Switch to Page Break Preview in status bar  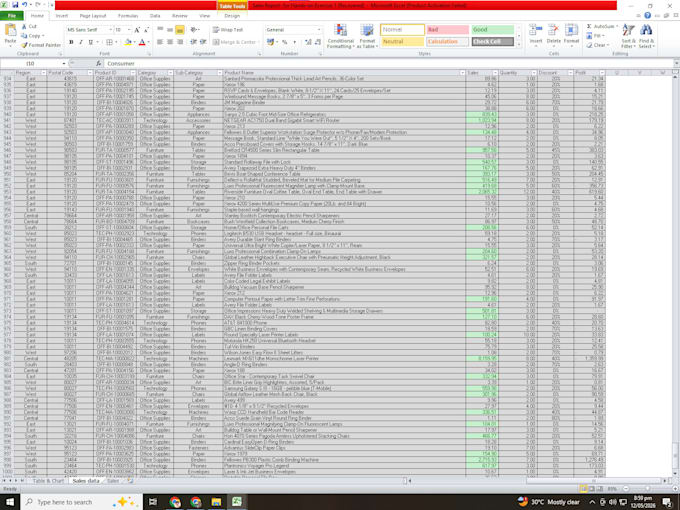pyautogui.click(x=600, y=489)
